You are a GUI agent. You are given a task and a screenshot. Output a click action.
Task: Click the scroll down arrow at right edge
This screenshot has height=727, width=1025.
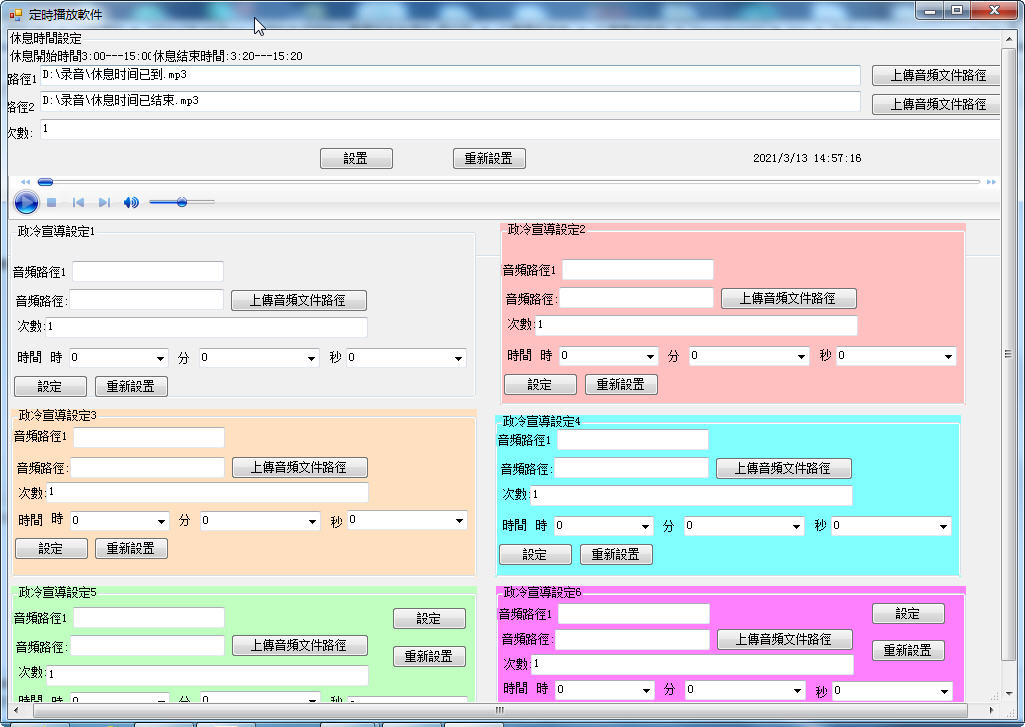[x=1008, y=693]
